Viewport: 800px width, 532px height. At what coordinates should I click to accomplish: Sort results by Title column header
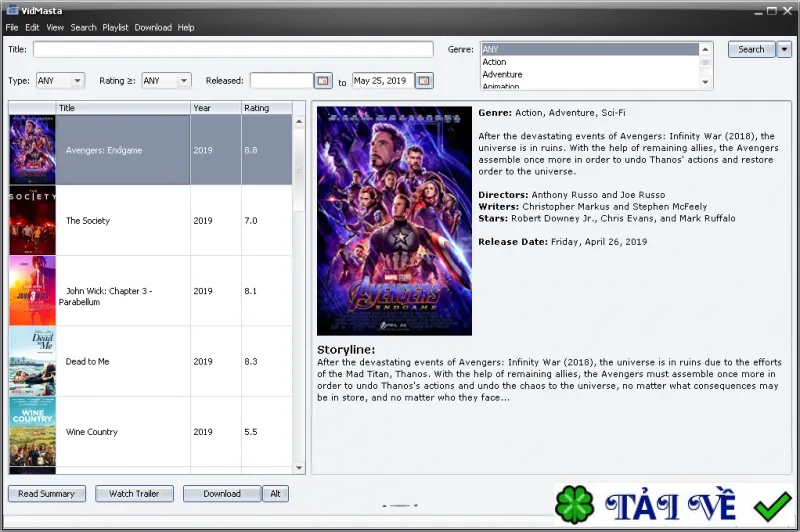[x=123, y=108]
